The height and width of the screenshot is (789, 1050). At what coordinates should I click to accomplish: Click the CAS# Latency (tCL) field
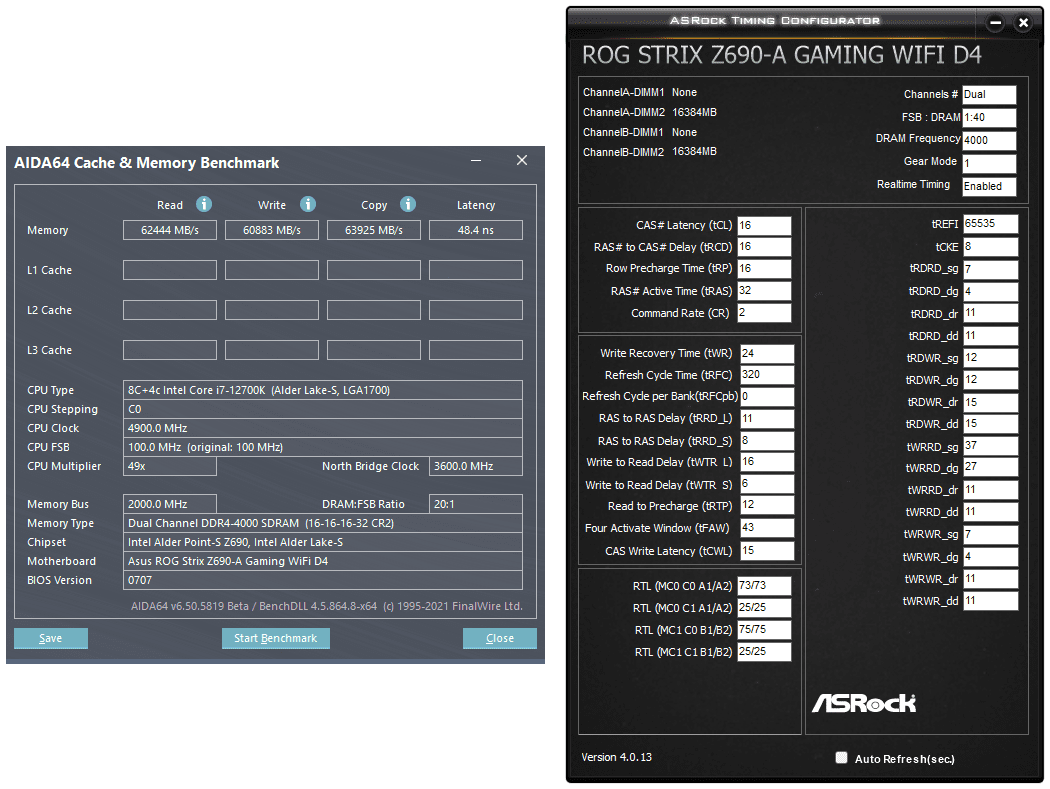pyautogui.click(x=764, y=225)
